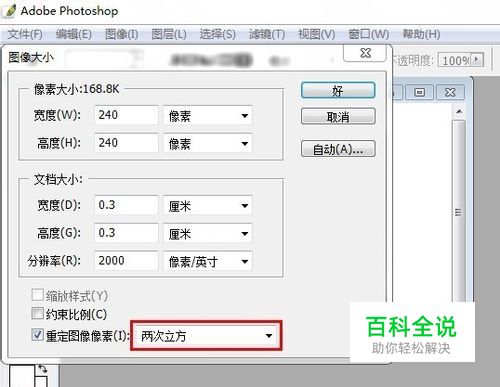Viewport: 500px width, 387px height.
Task: Open the 文件(F) menu
Action: tap(25, 34)
